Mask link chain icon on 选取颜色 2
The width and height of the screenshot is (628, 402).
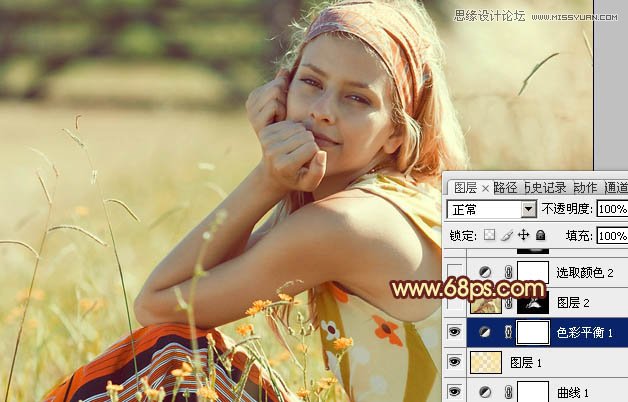(x=508, y=273)
